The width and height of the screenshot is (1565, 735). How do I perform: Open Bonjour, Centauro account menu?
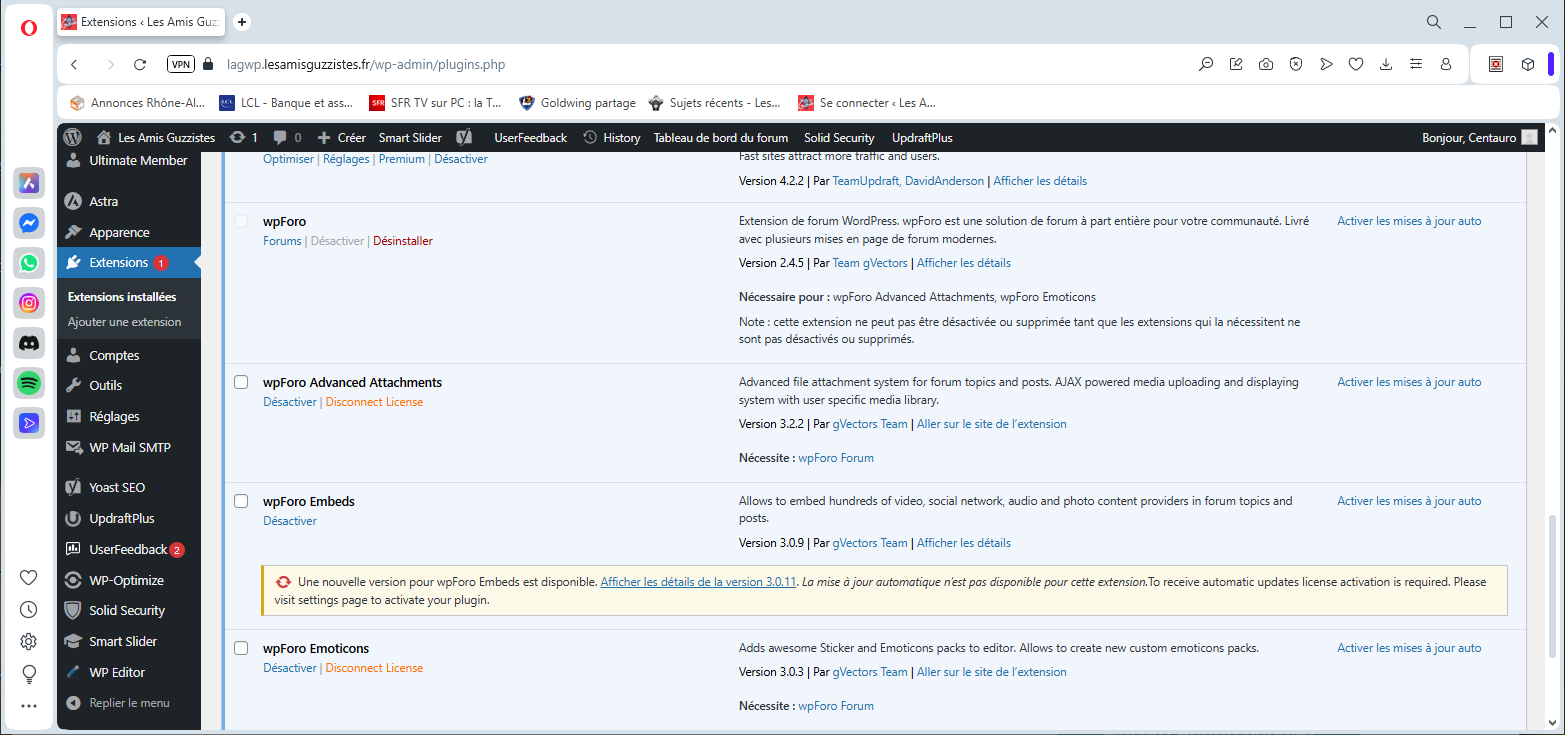click(1479, 138)
